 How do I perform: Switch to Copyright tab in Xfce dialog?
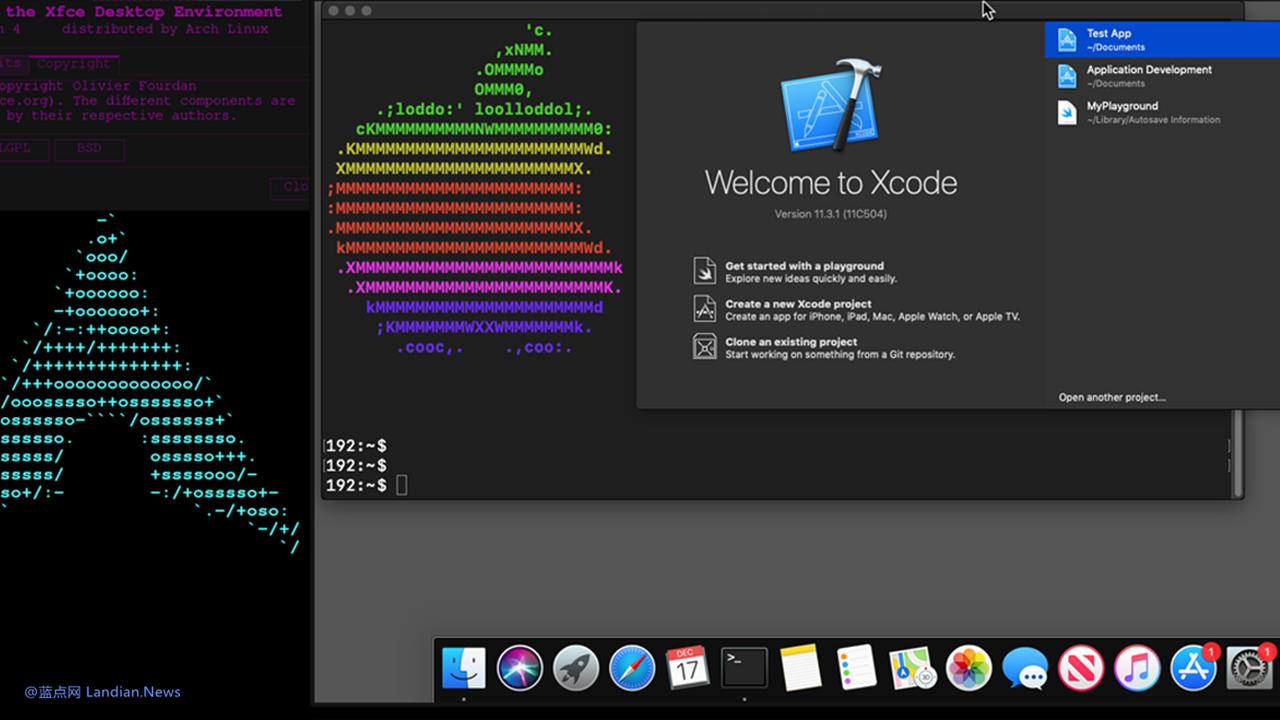[x=75, y=64]
